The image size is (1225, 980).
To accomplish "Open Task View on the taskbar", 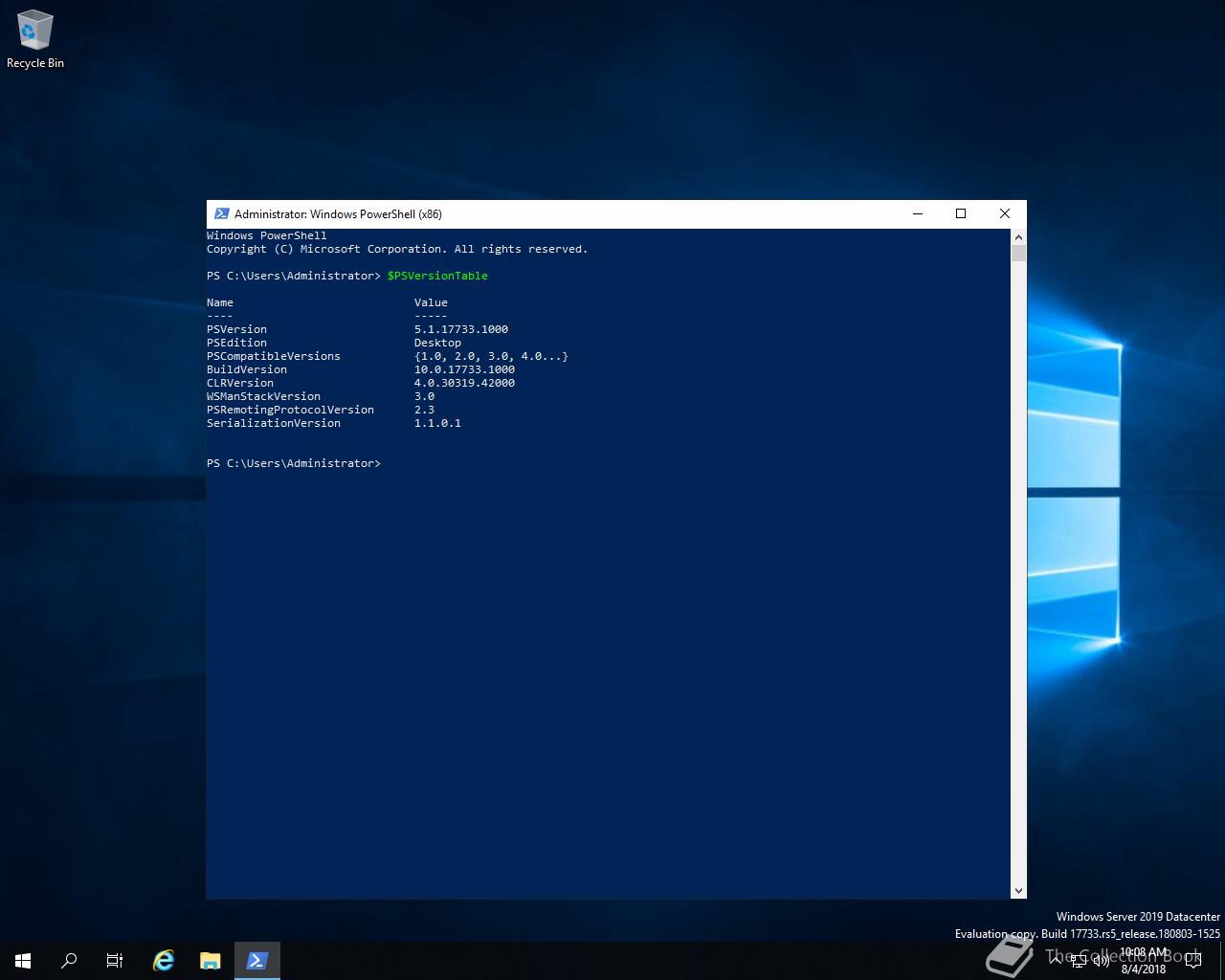I will (115, 960).
